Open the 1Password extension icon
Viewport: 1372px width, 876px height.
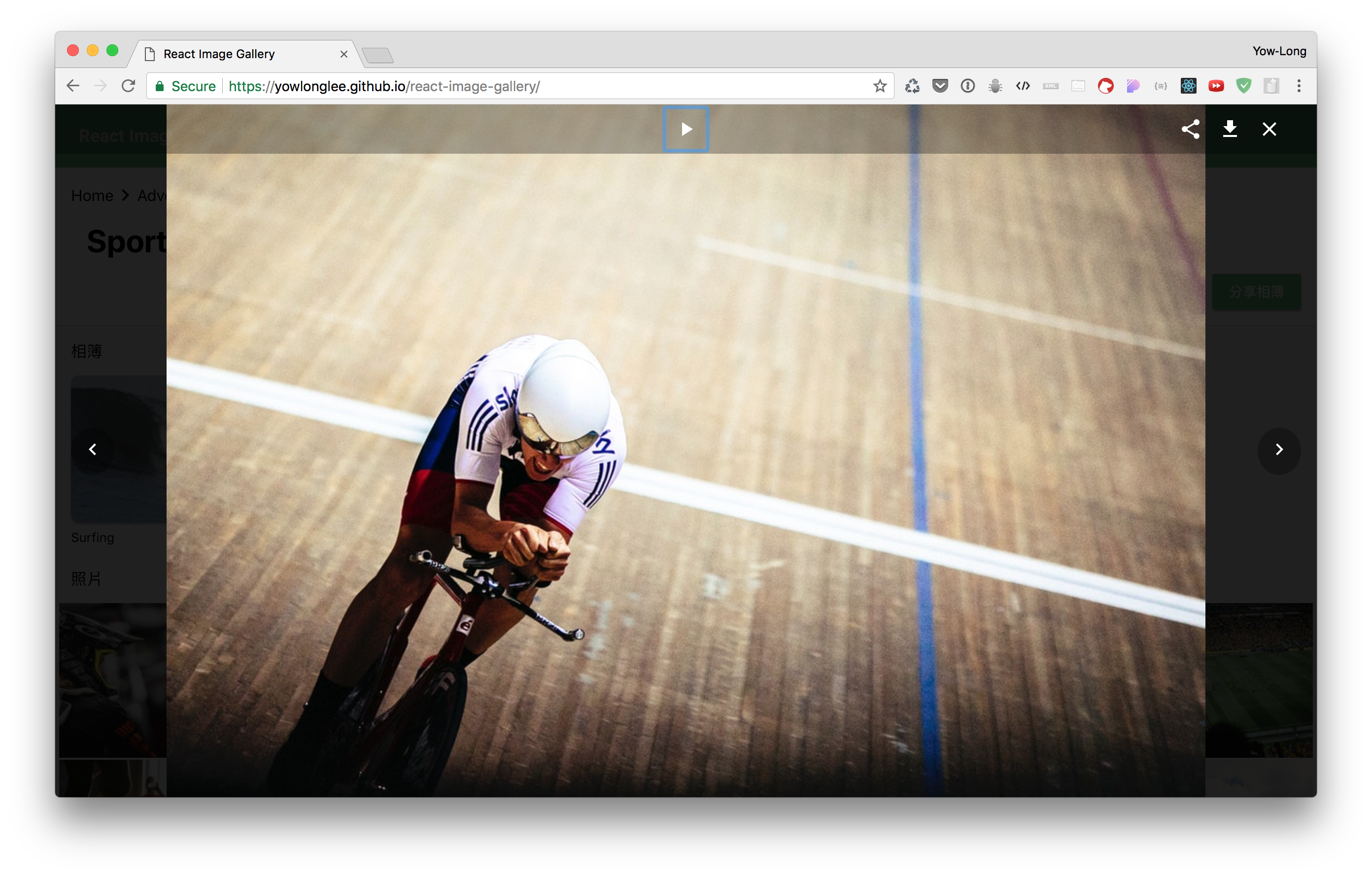tap(967, 86)
